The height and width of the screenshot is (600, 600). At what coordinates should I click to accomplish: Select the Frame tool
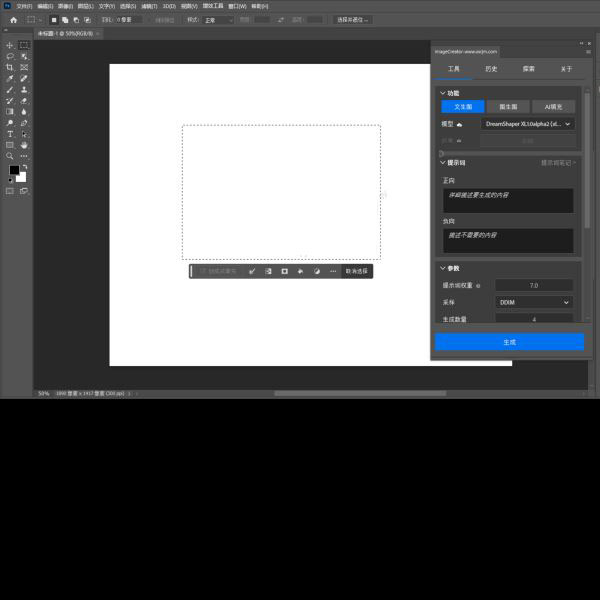click(x=24, y=68)
